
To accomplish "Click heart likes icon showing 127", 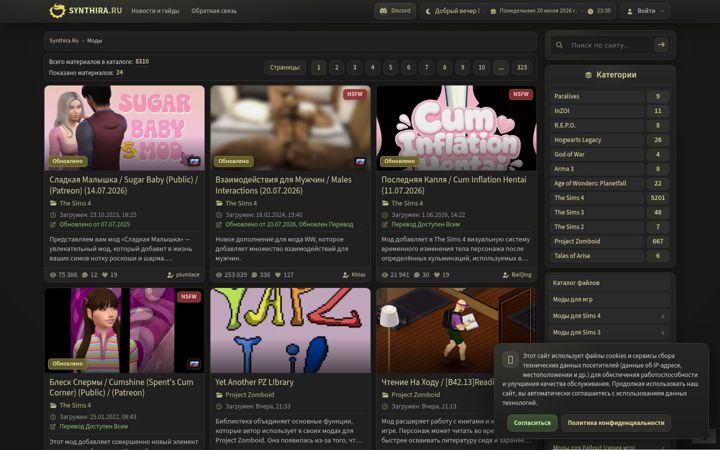I will tap(277, 275).
